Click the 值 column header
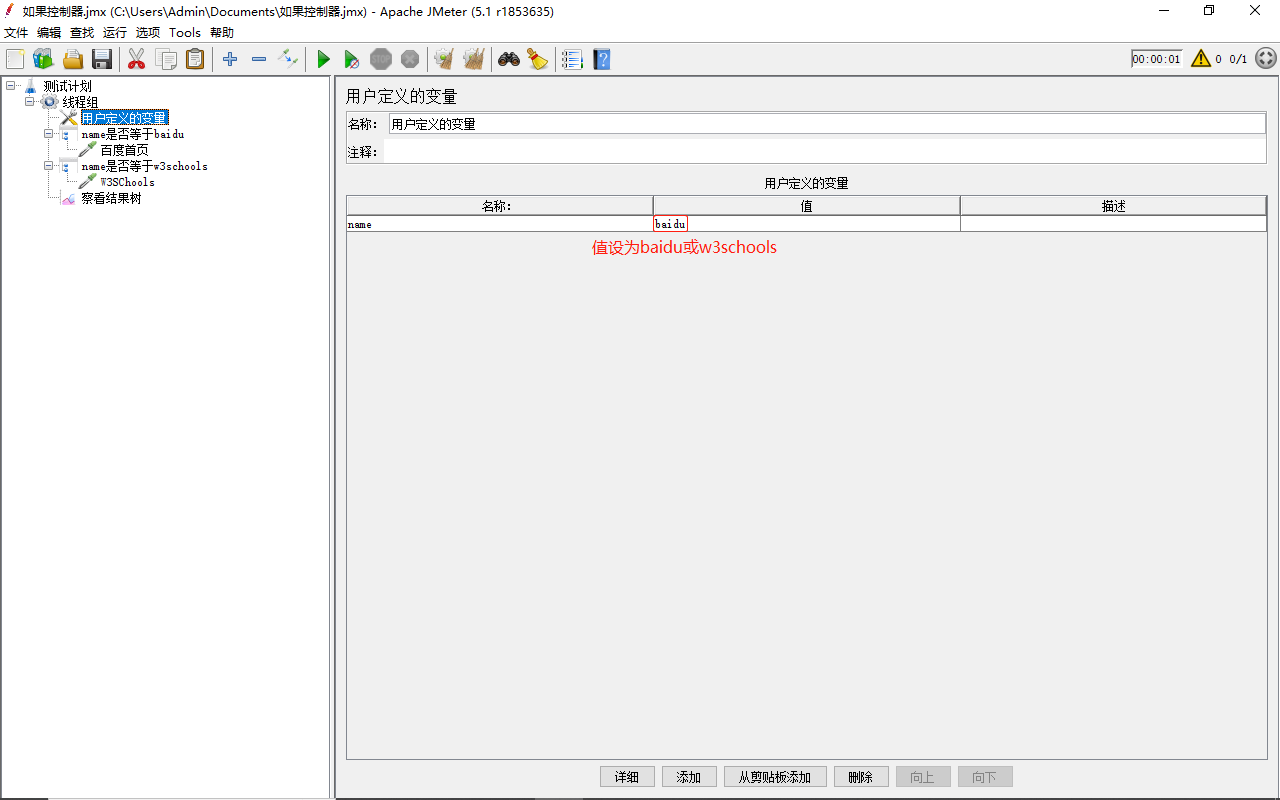Viewport: 1280px width, 800px height. 807,206
